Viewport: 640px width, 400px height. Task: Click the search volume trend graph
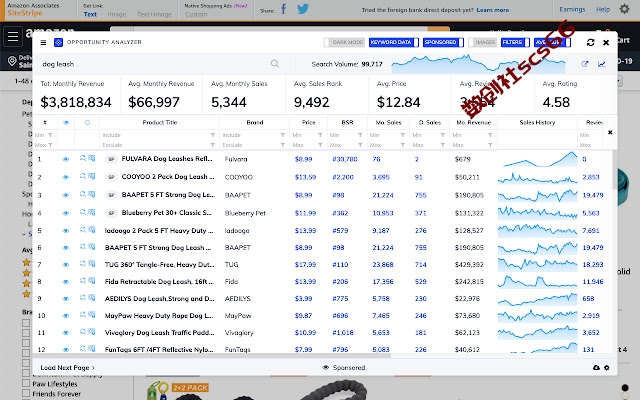point(478,64)
